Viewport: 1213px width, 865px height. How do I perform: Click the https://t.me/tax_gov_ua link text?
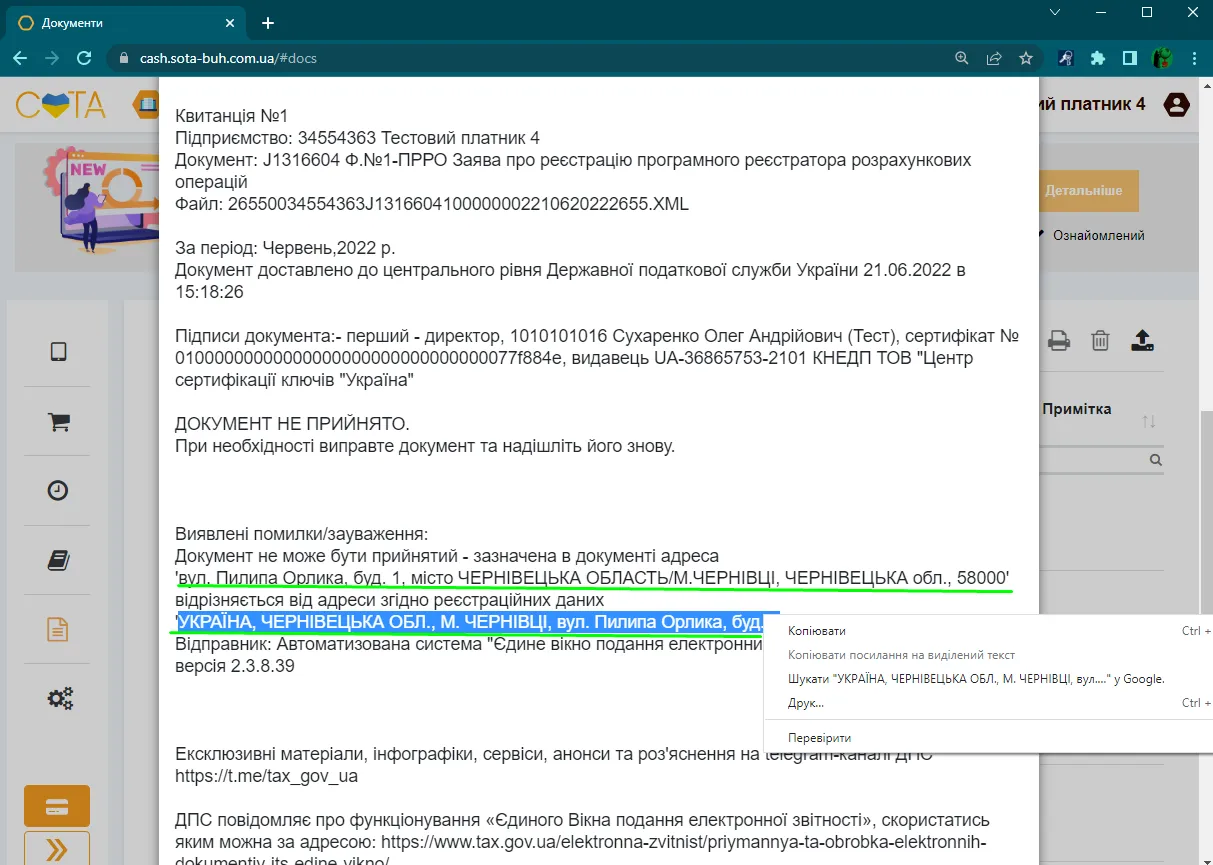coord(266,776)
